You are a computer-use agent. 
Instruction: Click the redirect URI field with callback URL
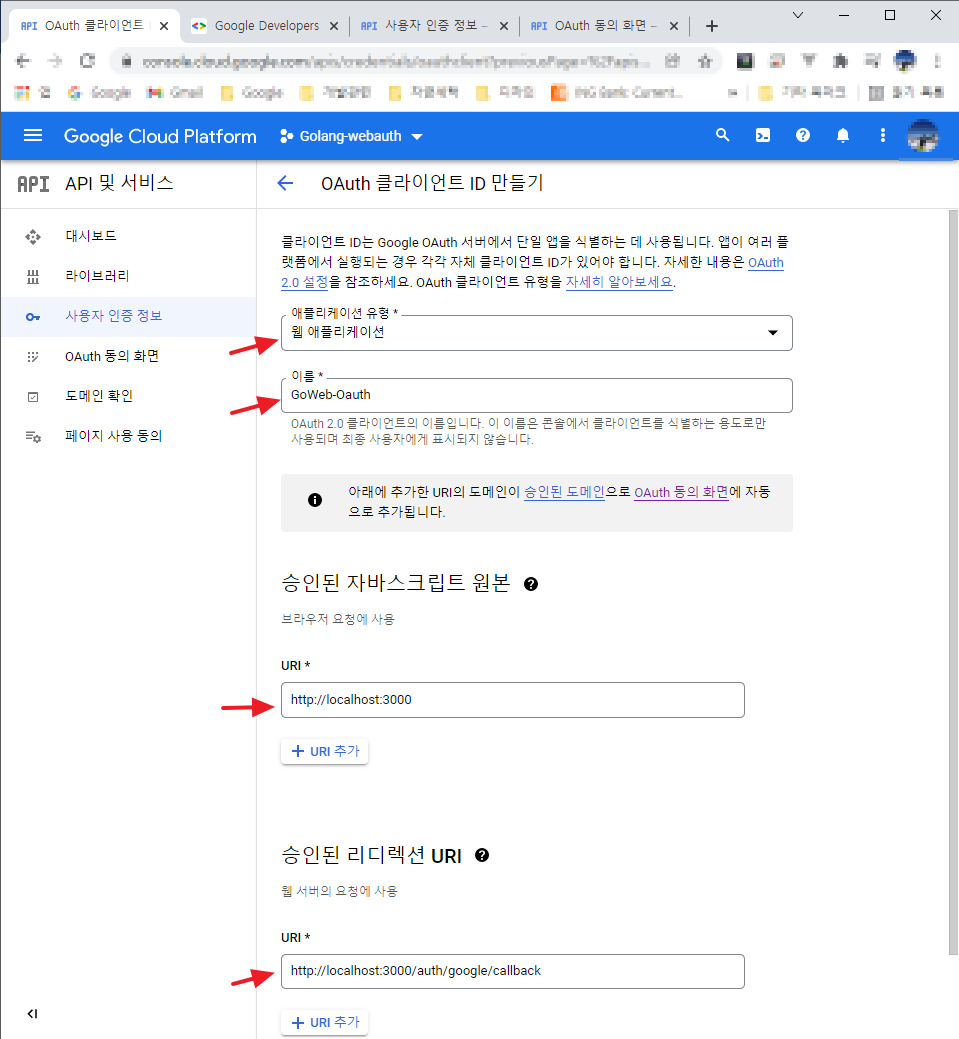(x=512, y=971)
